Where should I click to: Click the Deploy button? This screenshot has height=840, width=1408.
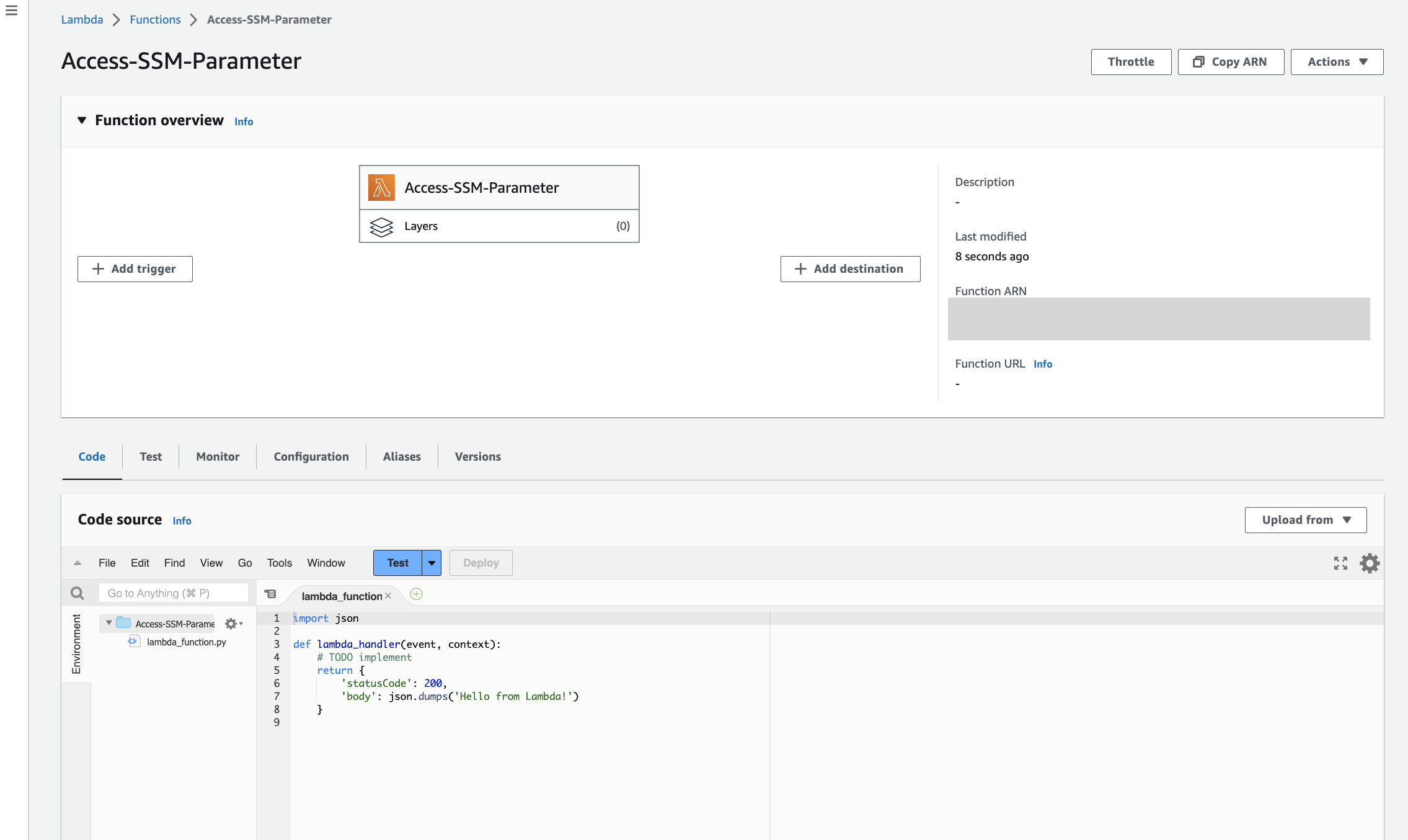tap(480, 563)
